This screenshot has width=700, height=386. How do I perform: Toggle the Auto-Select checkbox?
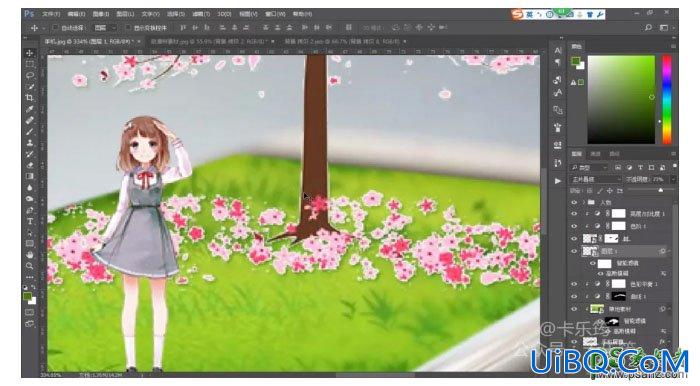(x=55, y=28)
